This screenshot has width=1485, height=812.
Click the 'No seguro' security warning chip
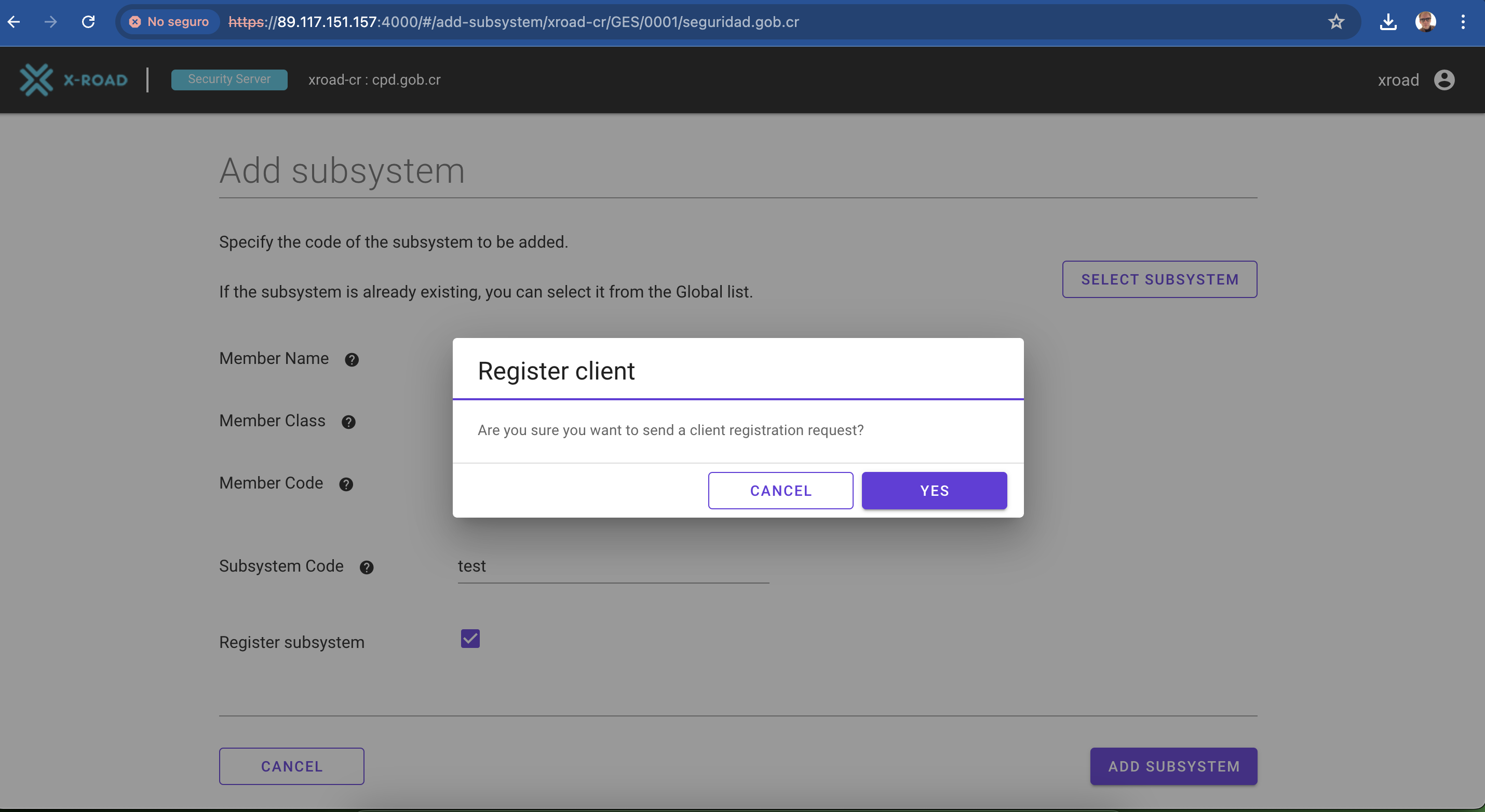169,22
